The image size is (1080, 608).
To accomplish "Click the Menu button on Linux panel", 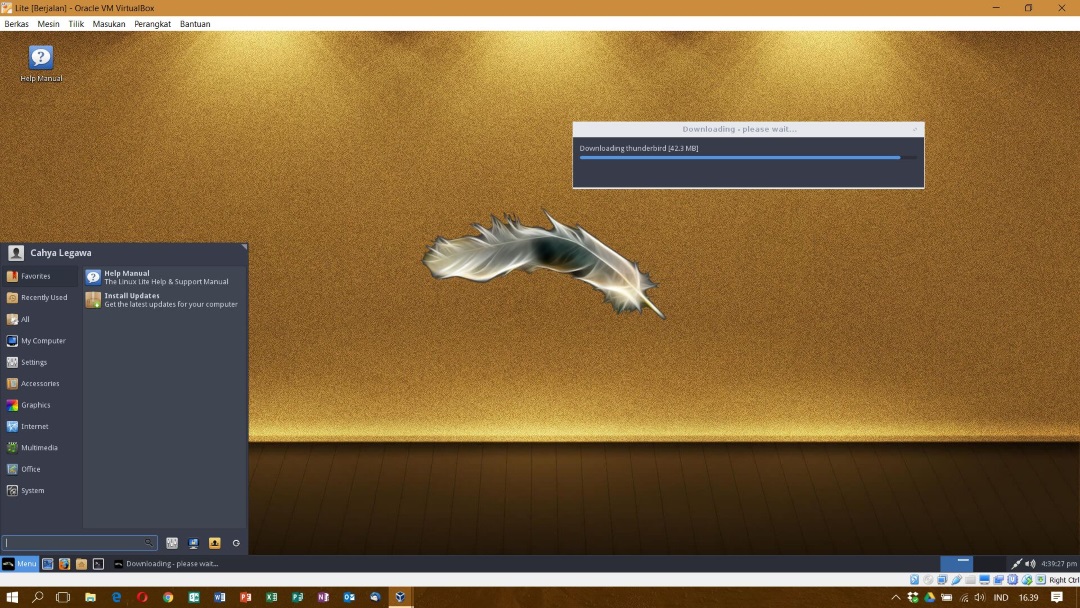I will 20,564.
